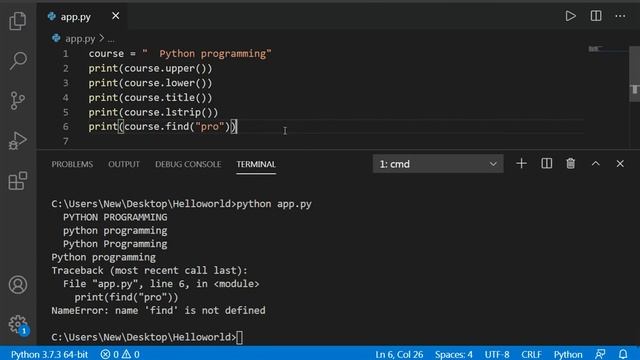Viewport: 640px width, 360px height.
Task: Switch to the DEBUG CONSOLE tab
Action: click(188, 164)
